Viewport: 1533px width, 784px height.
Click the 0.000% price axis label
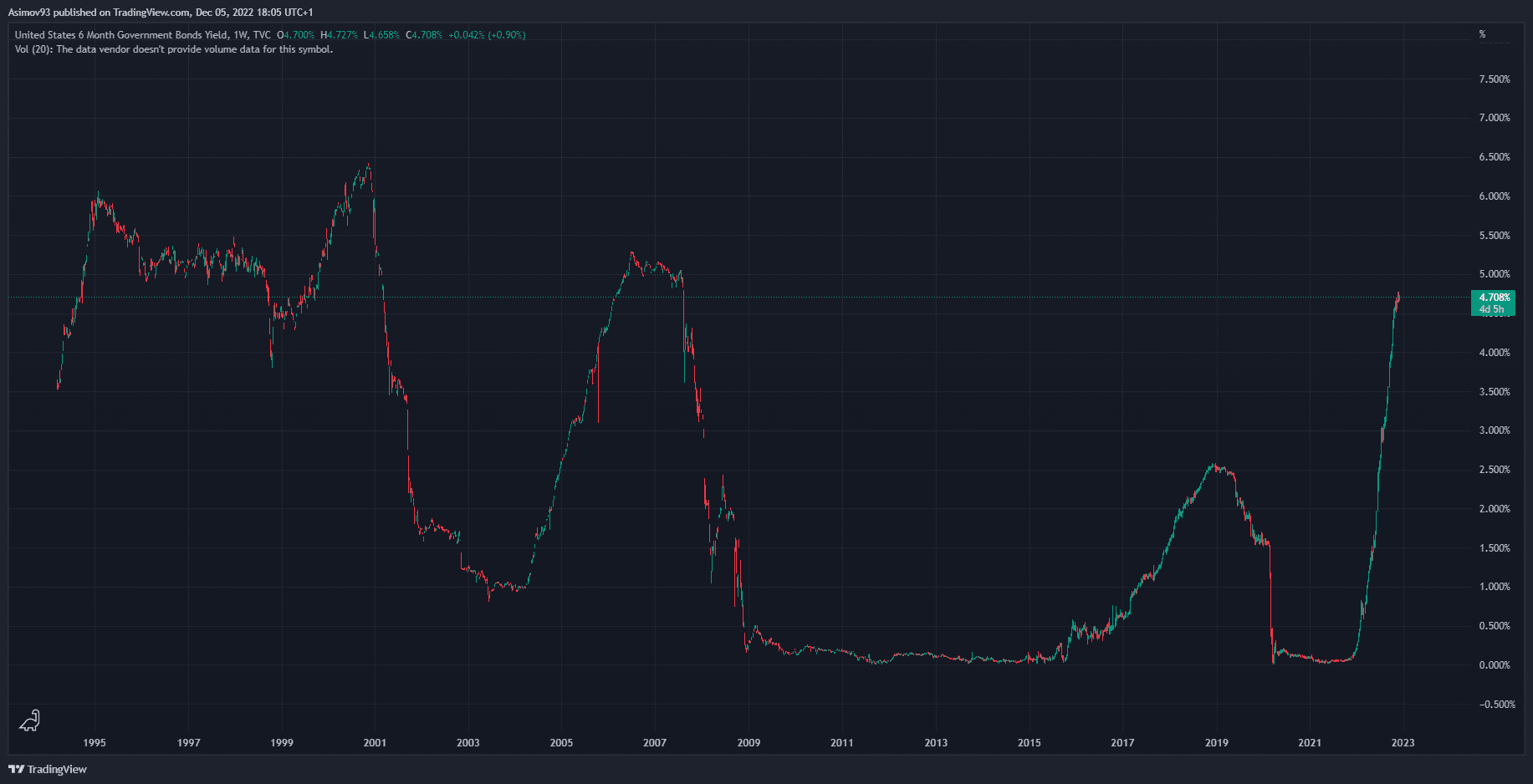point(1495,665)
